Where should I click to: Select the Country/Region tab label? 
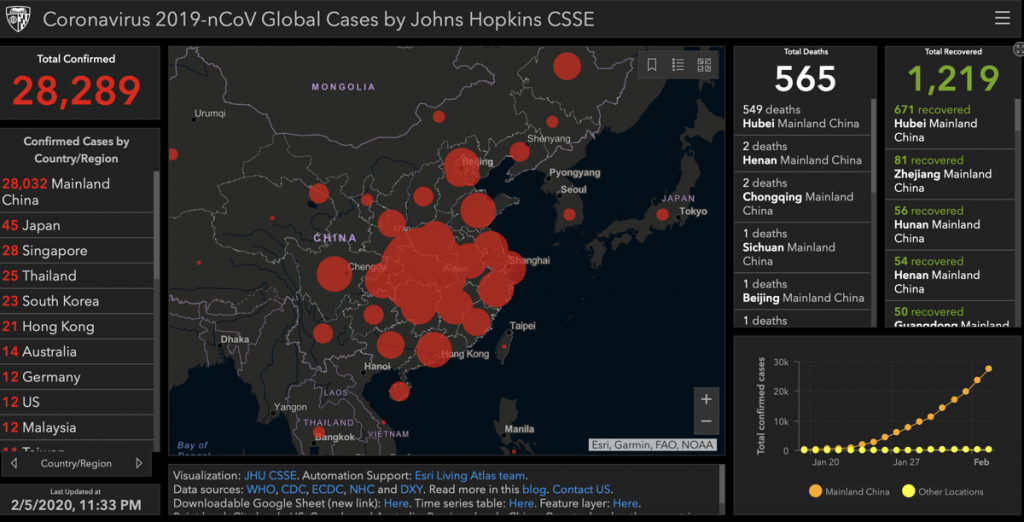pyautogui.click(x=76, y=464)
